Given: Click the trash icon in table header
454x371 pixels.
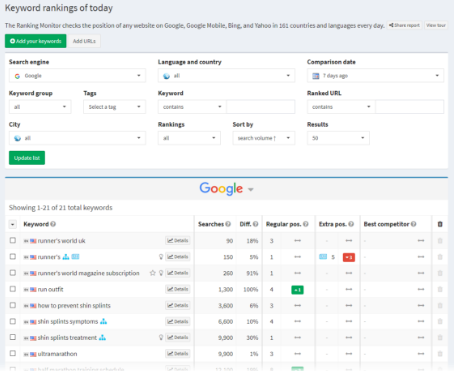Looking at the screenshot, I should pyautogui.click(x=440, y=224).
